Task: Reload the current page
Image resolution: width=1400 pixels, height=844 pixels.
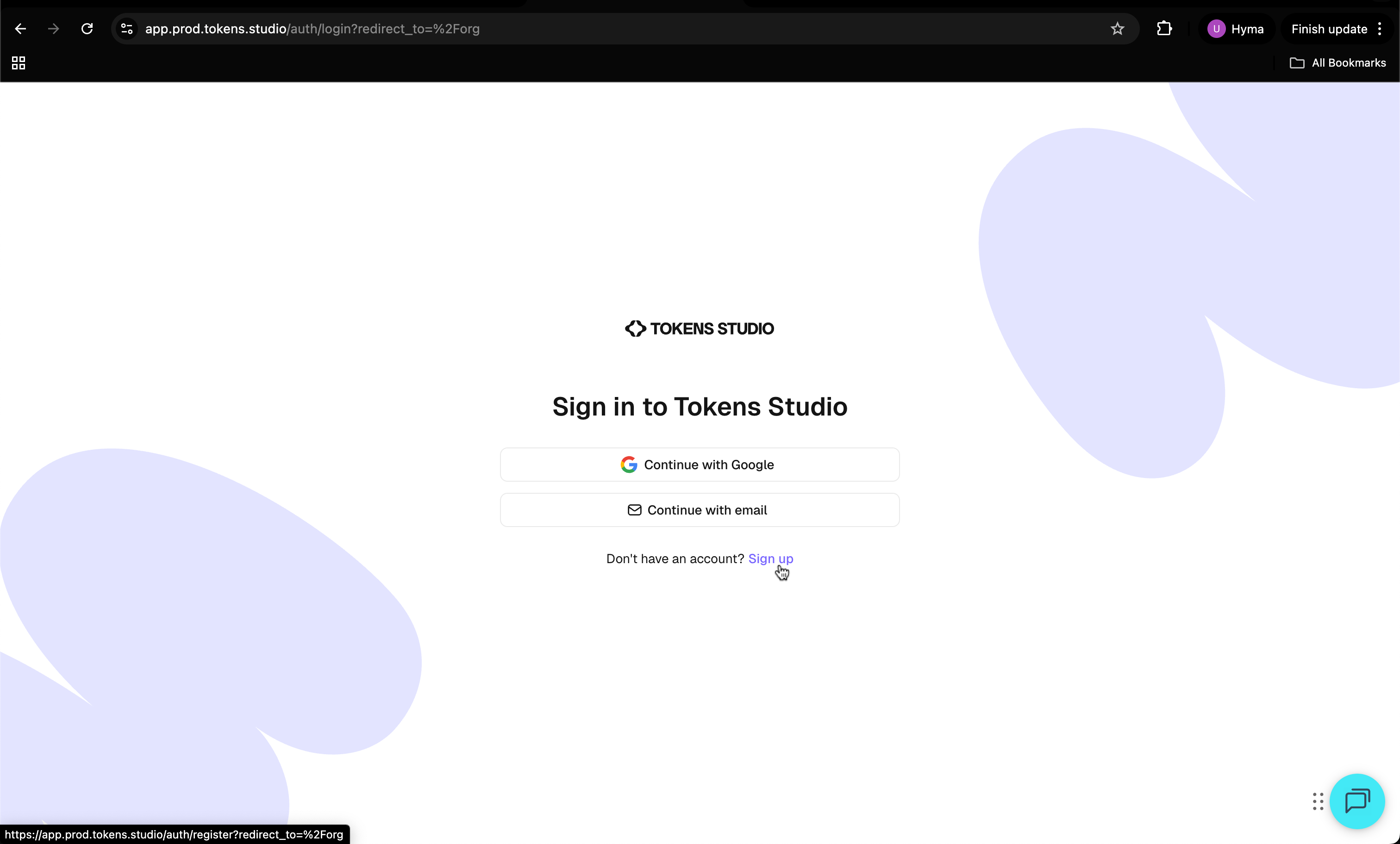Action: pos(87,29)
